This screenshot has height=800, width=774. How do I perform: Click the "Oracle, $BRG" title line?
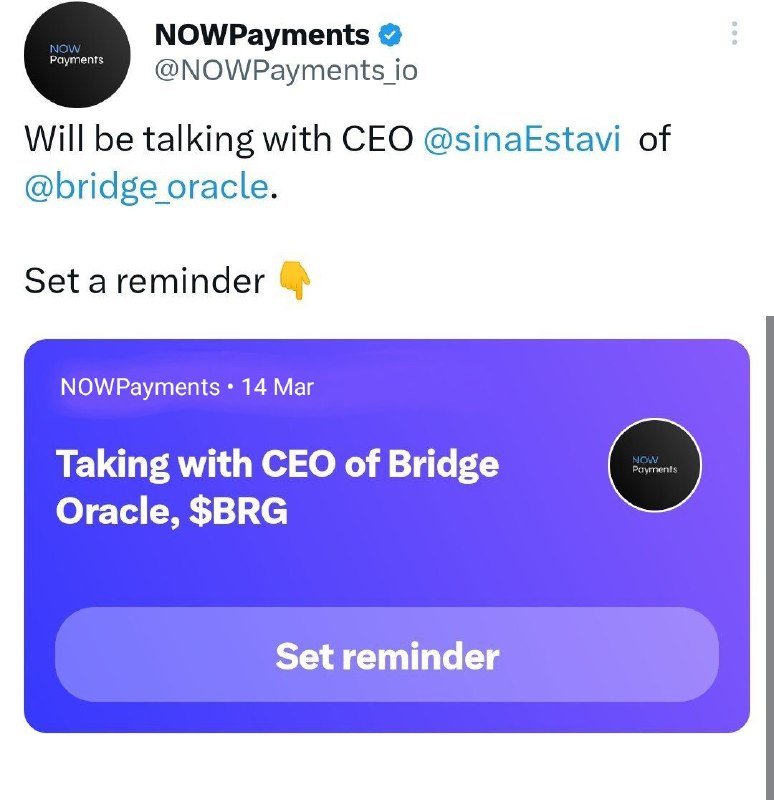(172, 511)
